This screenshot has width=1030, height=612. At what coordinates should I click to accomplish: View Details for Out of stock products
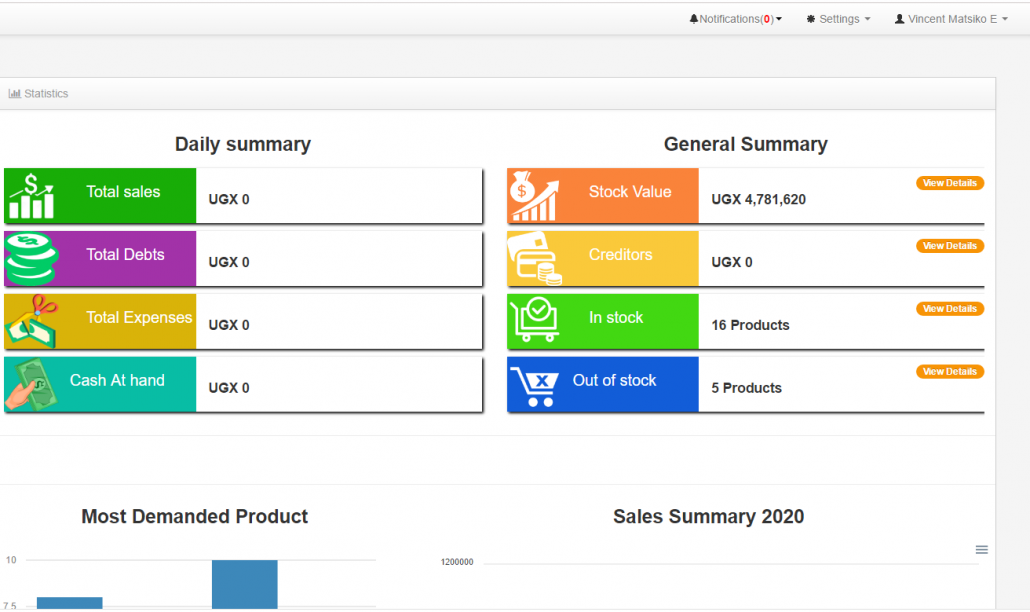pyautogui.click(x=949, y=372)
